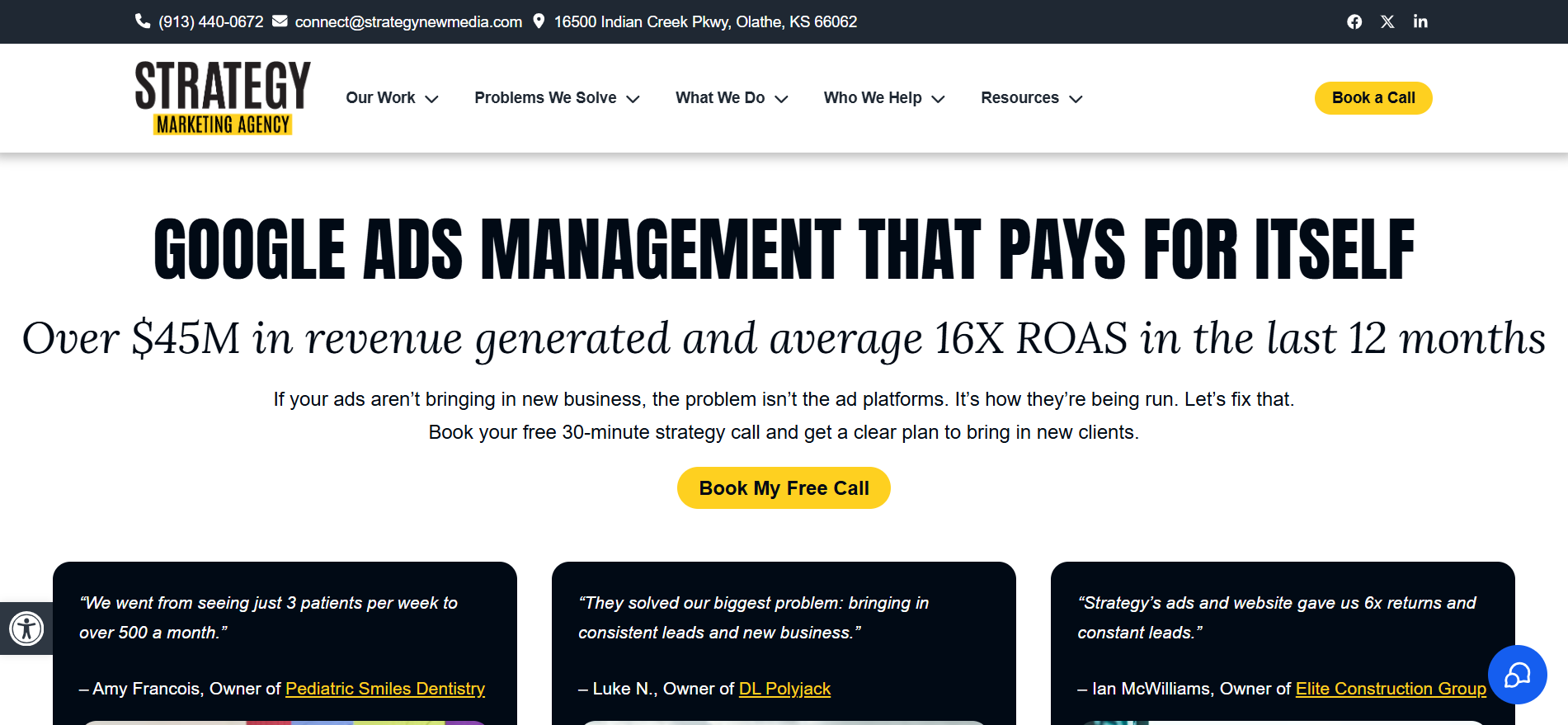Open the Our Work menu item
The height and width of the screenshot is (725, 1568).
(380, 97)
